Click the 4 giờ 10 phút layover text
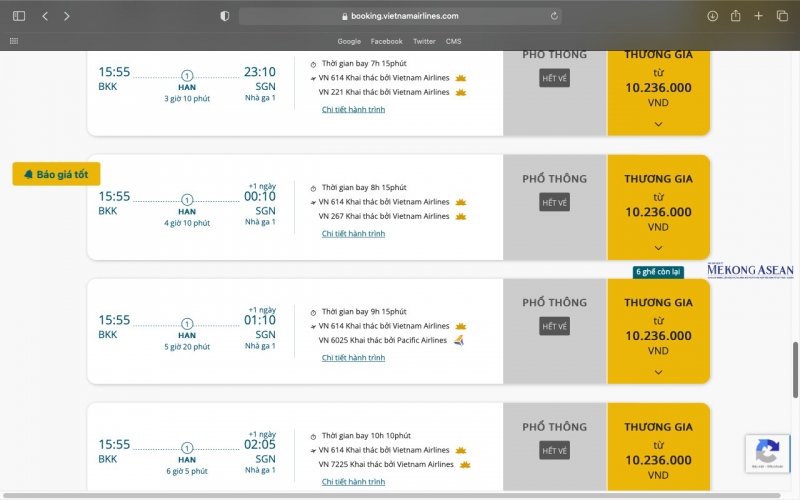Image resolution: width=800 pixels, height=500 pixels. click(x=187, y=222)
